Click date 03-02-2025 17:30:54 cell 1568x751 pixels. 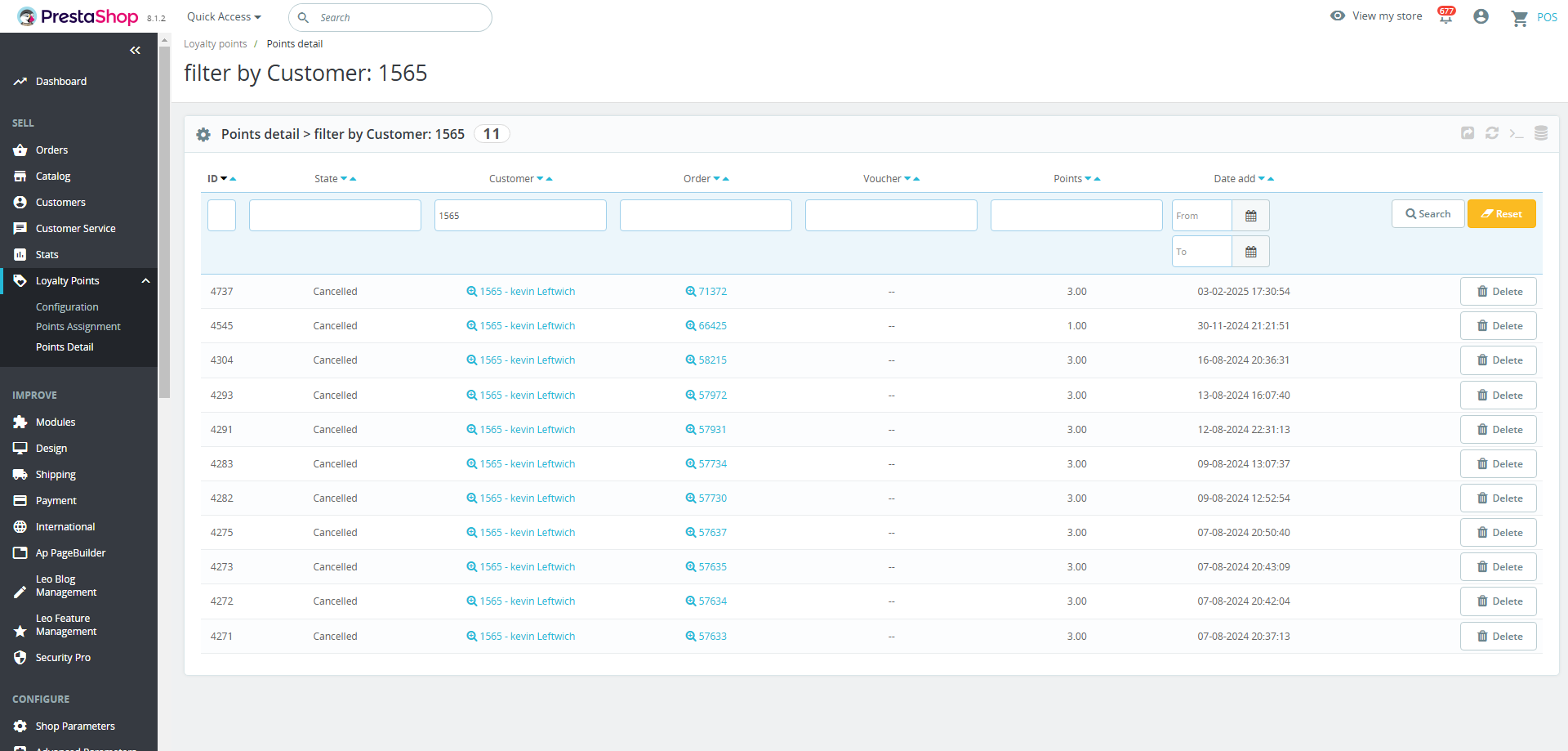click(1244, 292)
